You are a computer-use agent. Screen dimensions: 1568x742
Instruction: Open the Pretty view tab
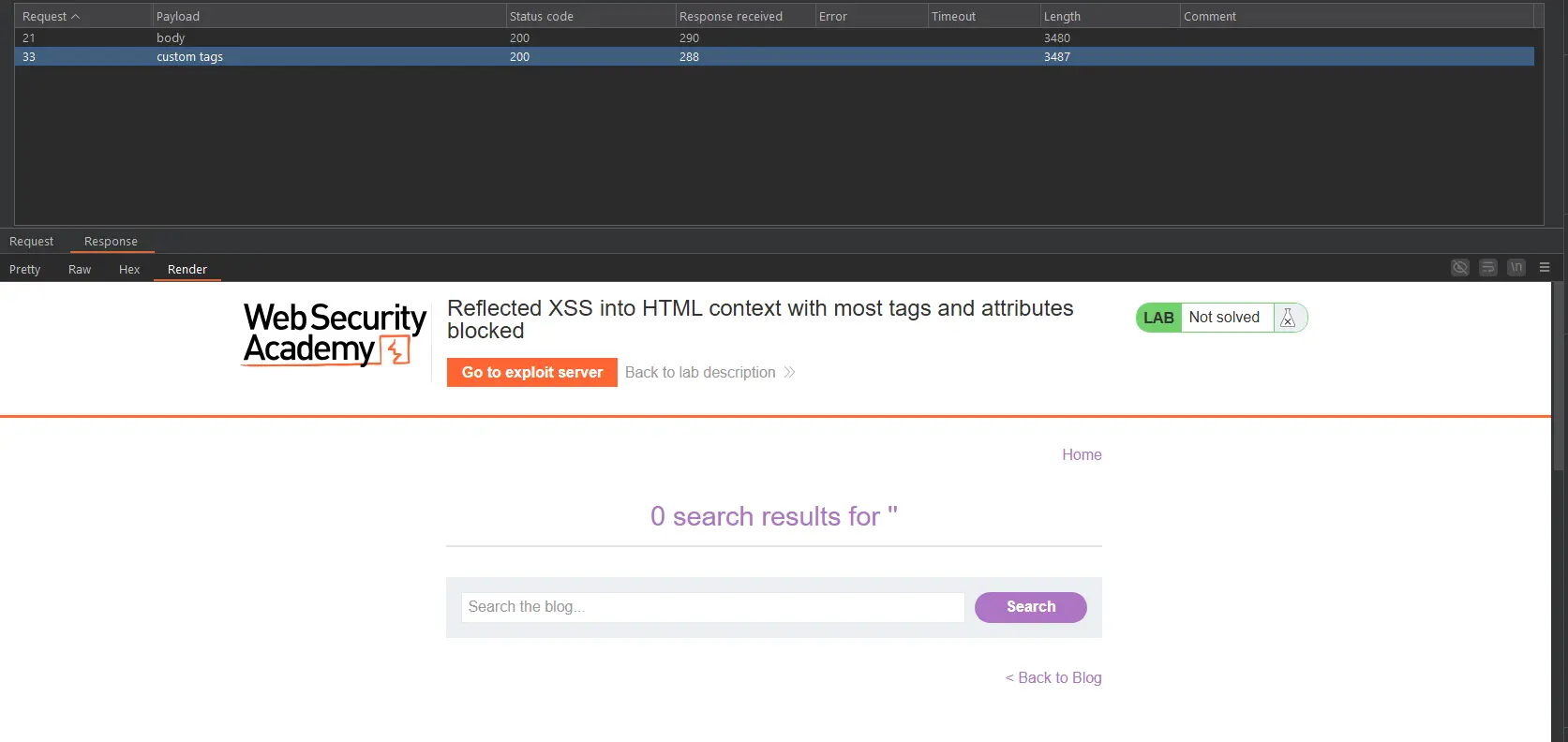click(25, 270)
